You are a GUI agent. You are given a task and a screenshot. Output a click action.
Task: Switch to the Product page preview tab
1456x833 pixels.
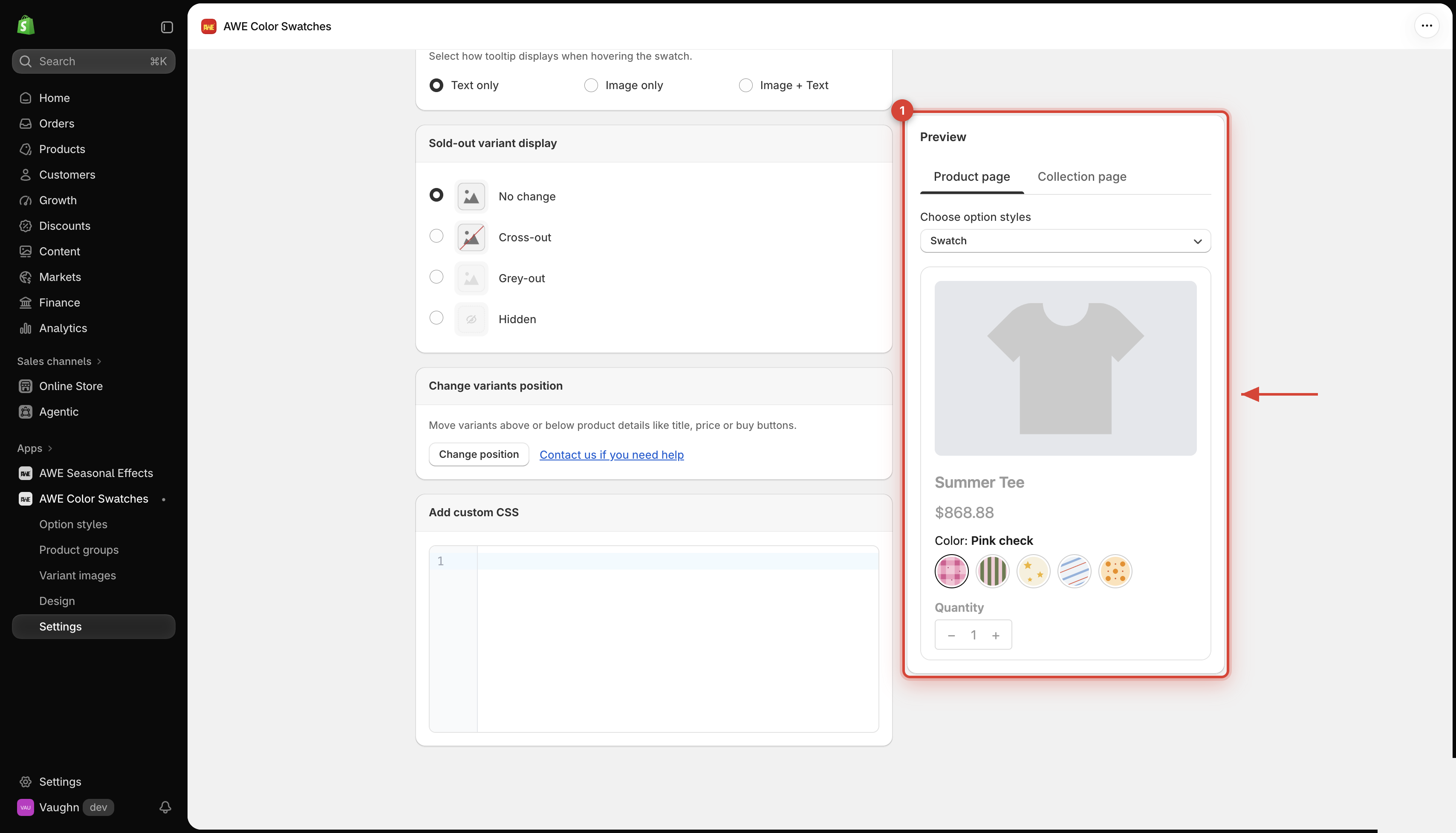972,177
